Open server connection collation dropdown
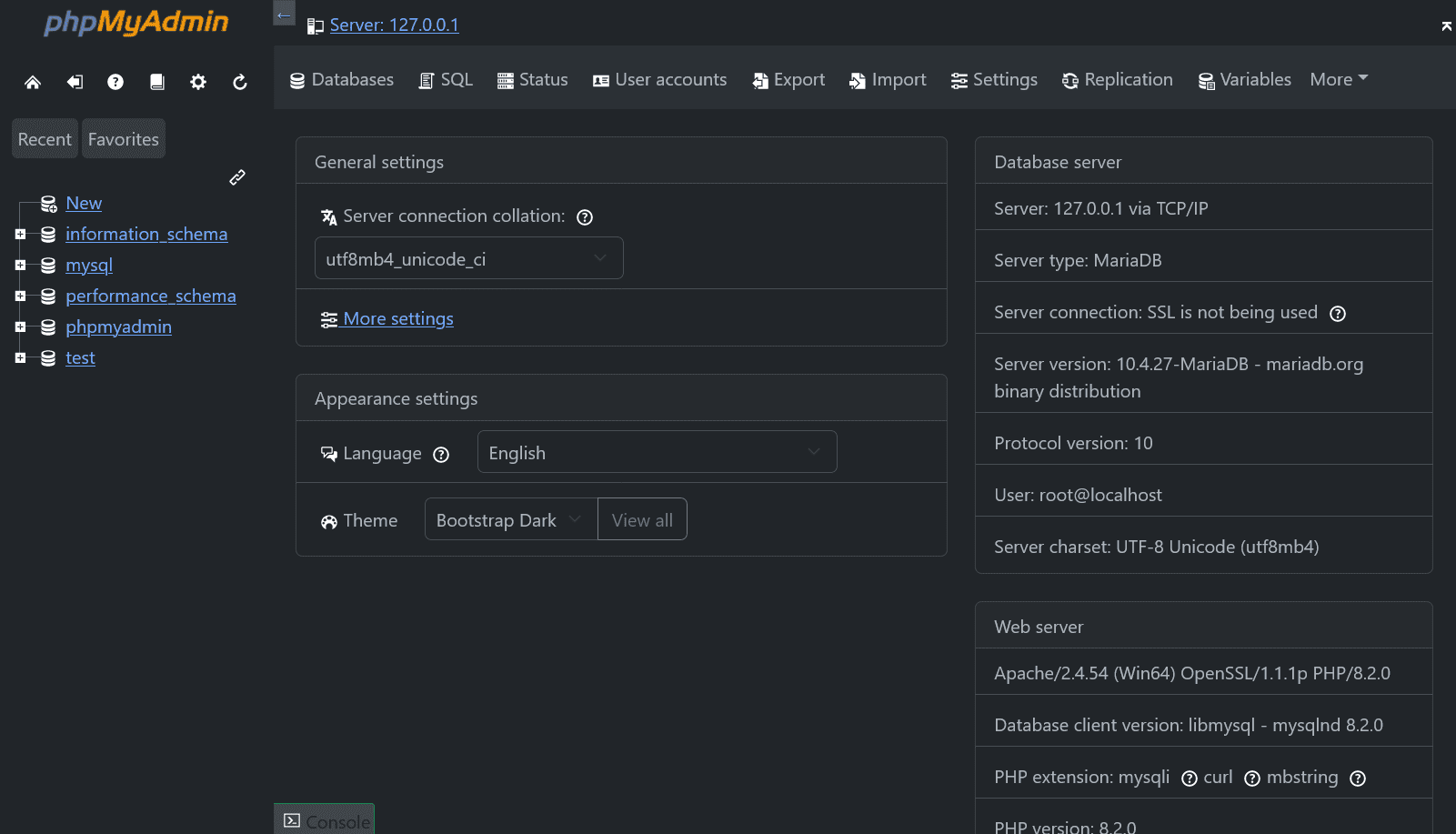This screenshot has height=834, width=1456. click(468, 258)
